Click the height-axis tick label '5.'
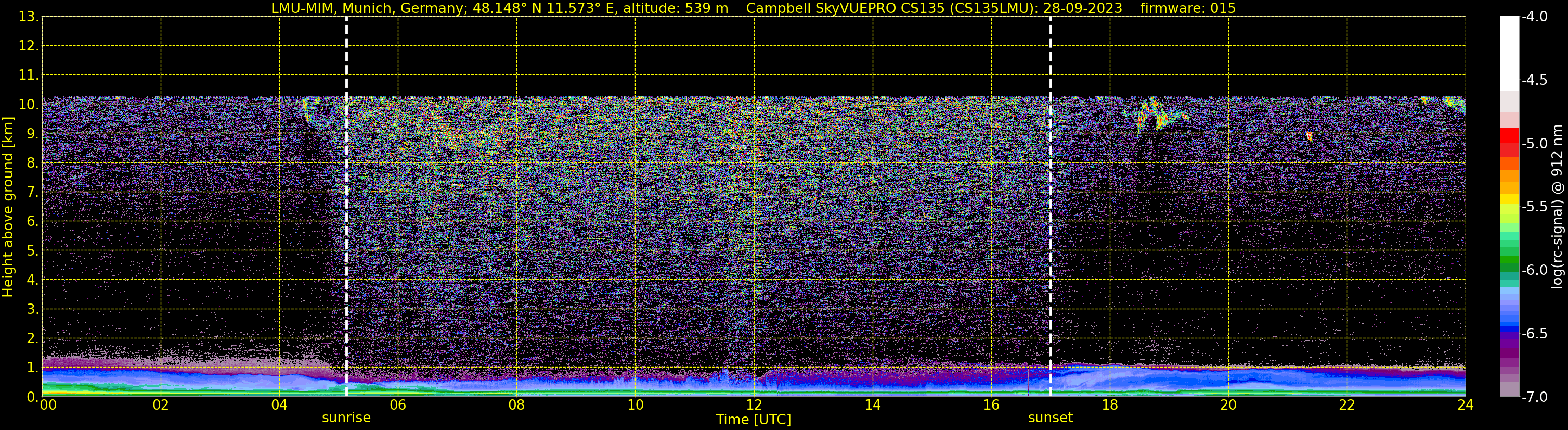The image size is (1568, 430). pyautogui.click(x=33, y=251)
